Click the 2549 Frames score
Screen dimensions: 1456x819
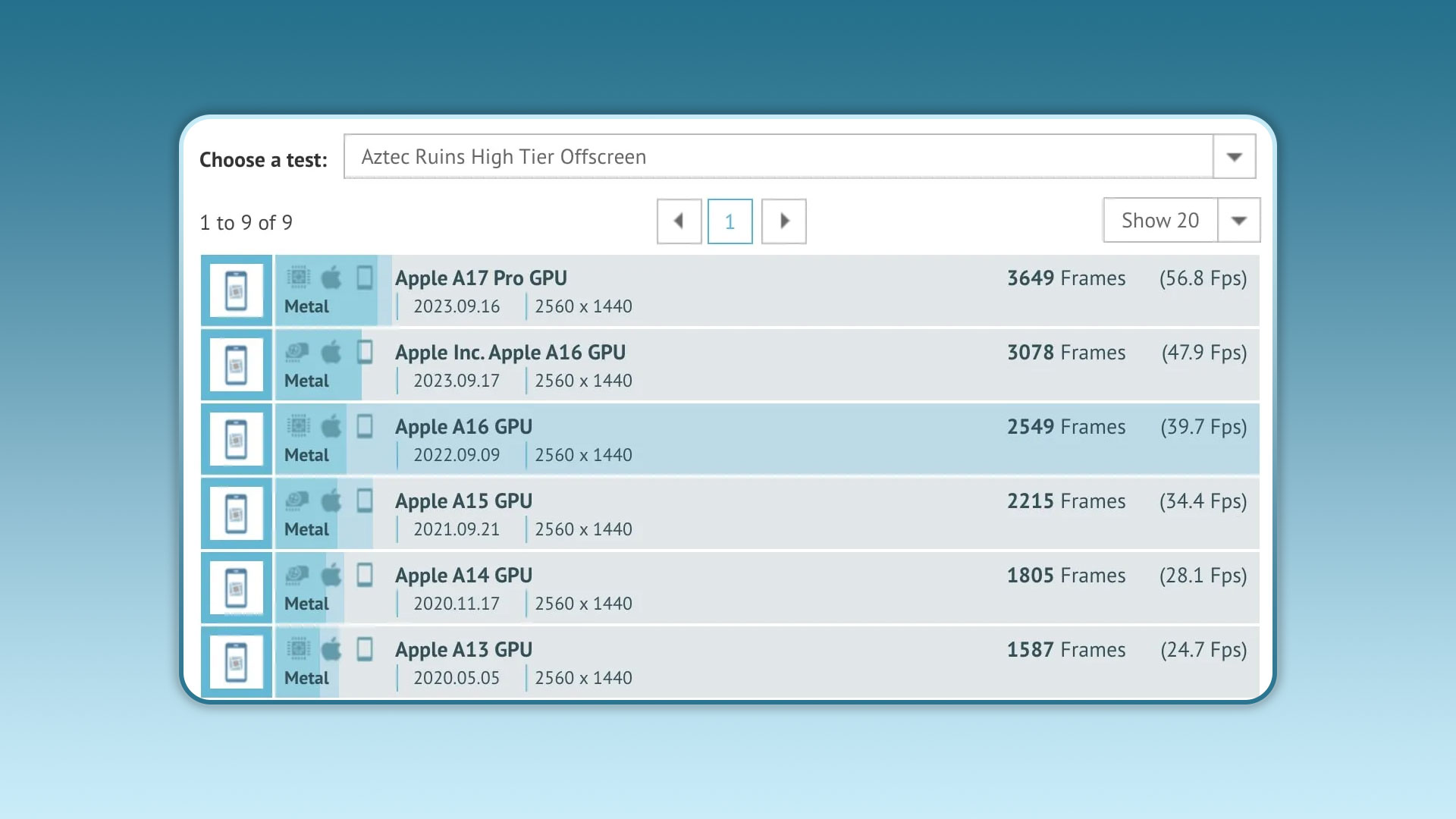tap(1066, 427)
